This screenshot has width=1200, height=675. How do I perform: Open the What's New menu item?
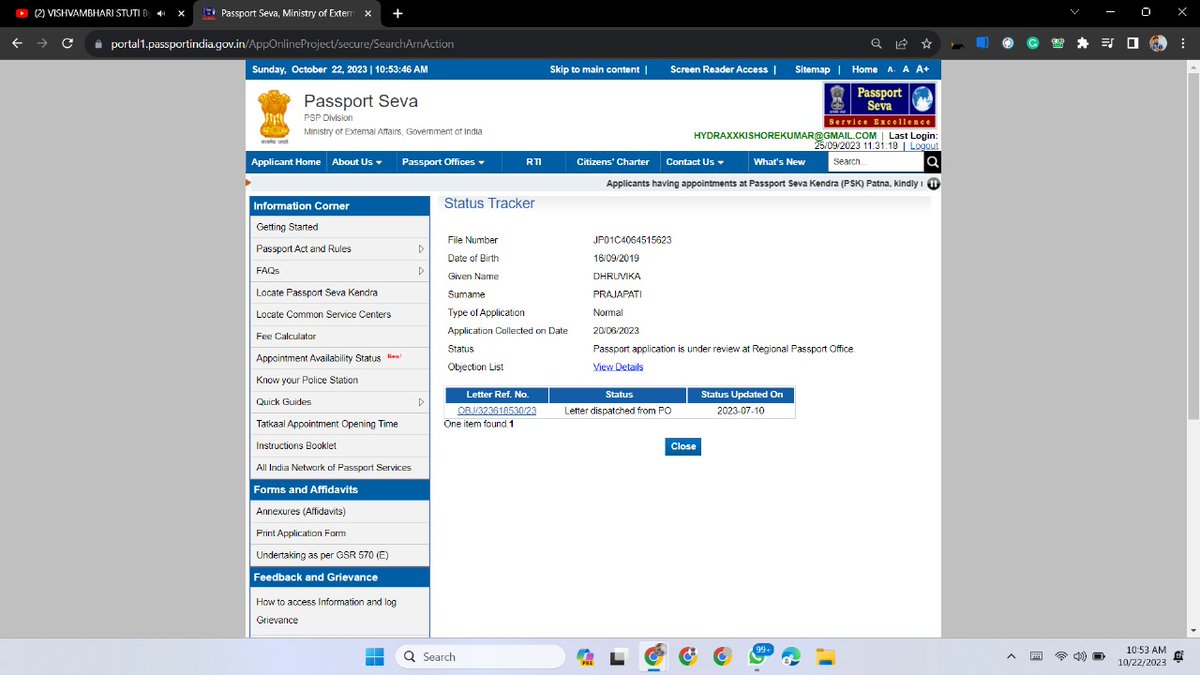tap(779, 162)
